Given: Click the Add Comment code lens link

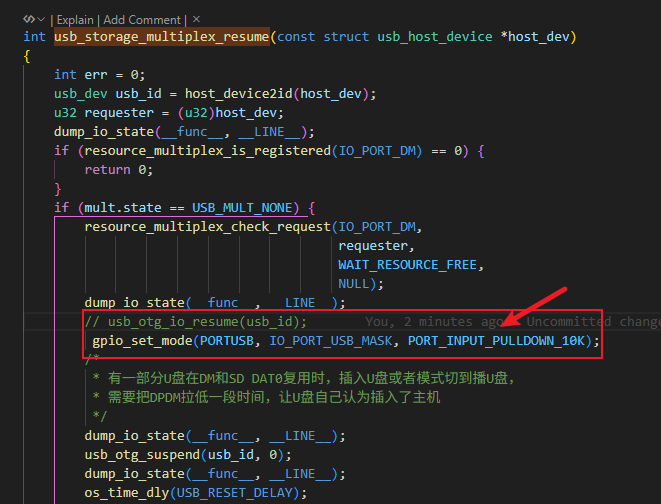Looking at the screenshot, I should [142, 20].
